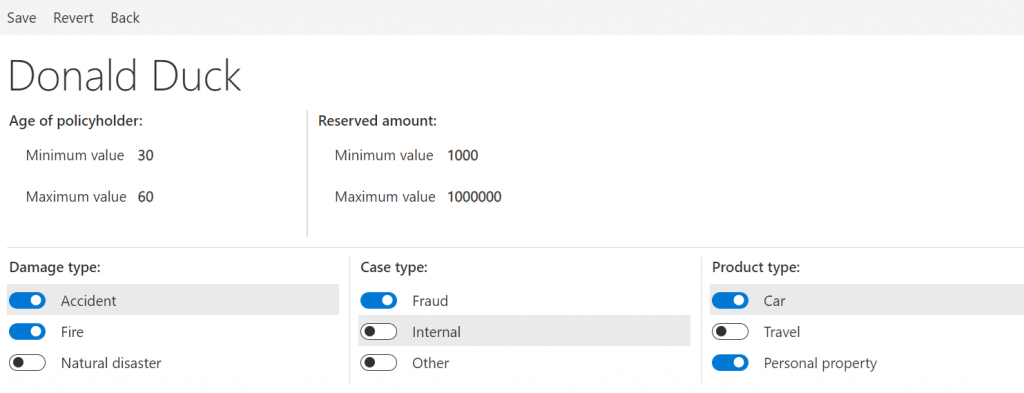1024x393 pixels.
Task: Click Revert in the top bar
Action: [x=73, y=18]
